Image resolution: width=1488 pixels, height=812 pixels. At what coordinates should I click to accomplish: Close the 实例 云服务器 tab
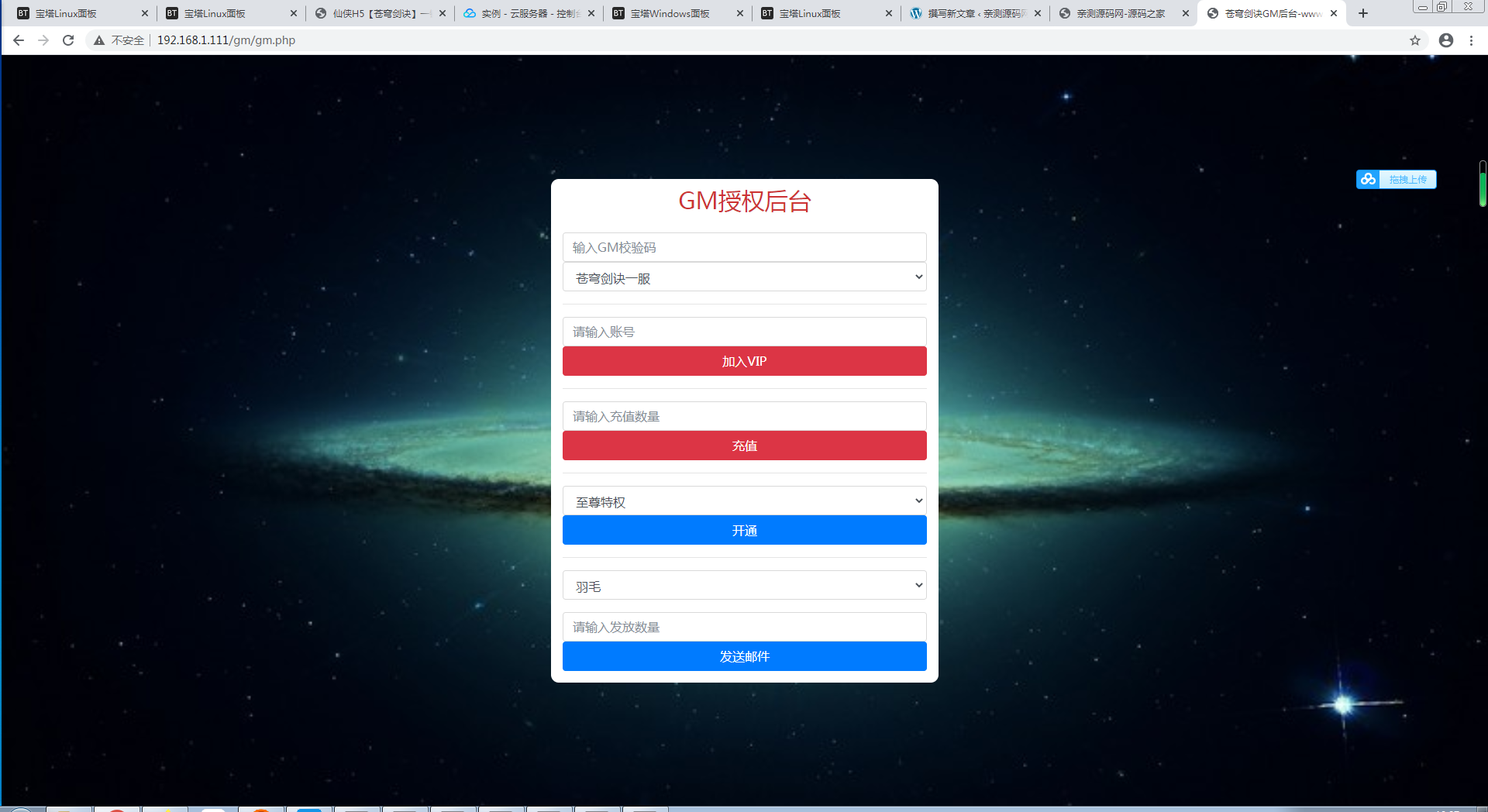(x=591, y=13)
